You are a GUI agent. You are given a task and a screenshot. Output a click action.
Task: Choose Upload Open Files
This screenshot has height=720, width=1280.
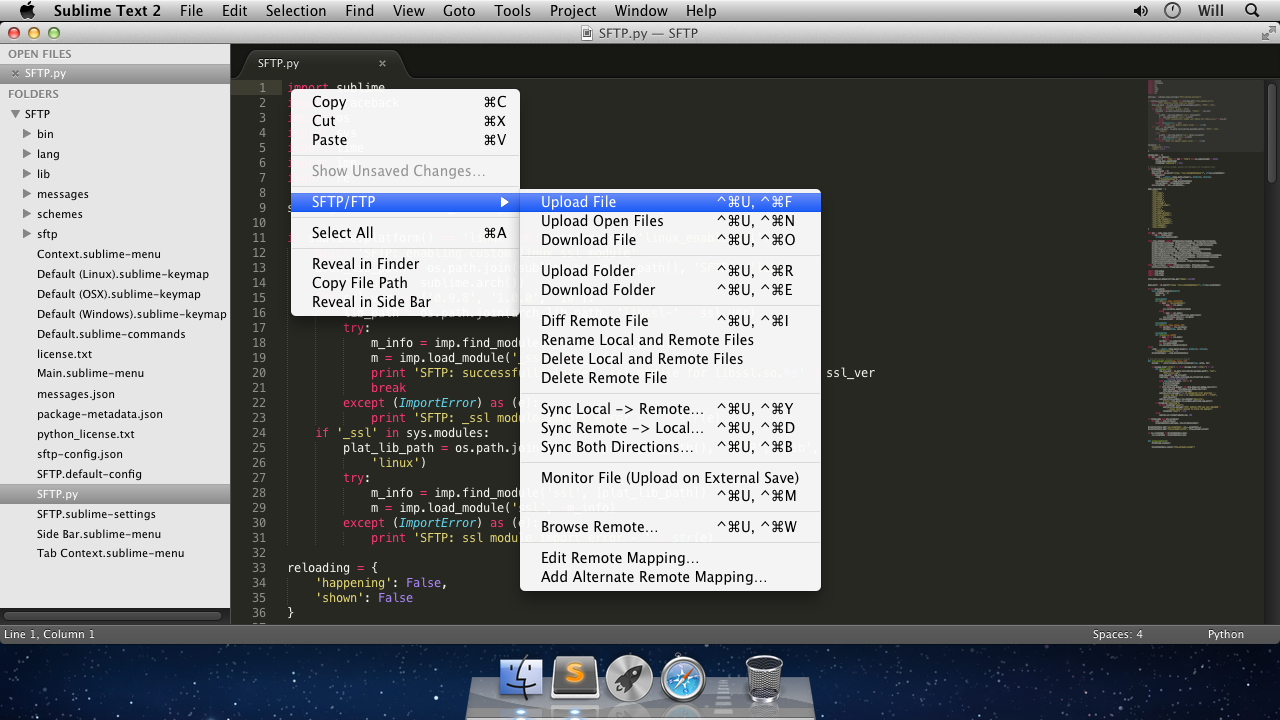pyautogui.click(x=670, y=221)
